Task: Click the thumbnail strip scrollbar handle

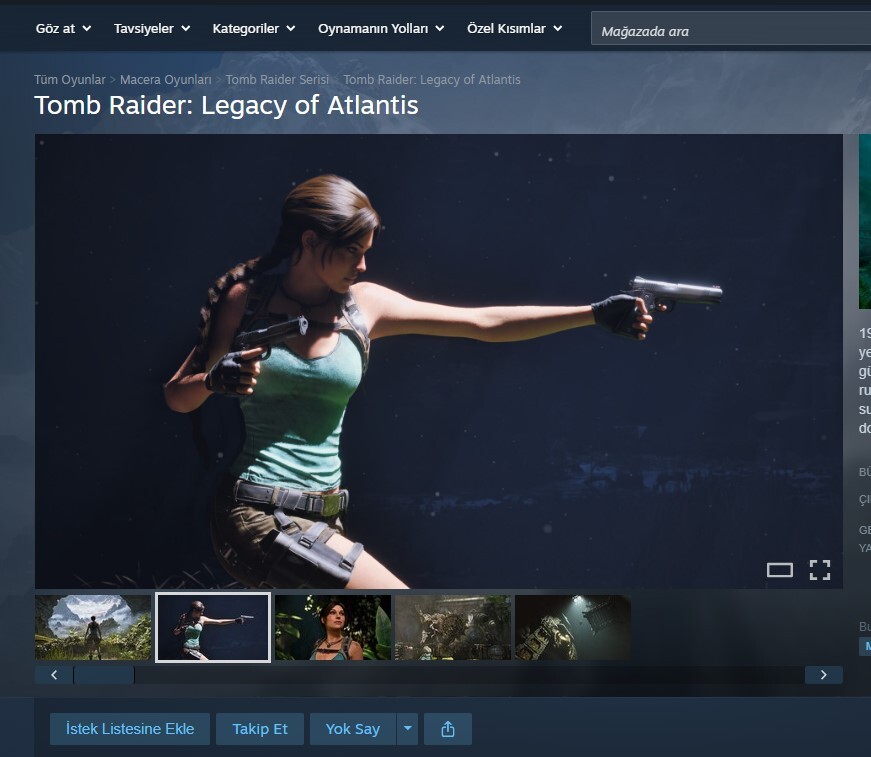Action: 104,675
